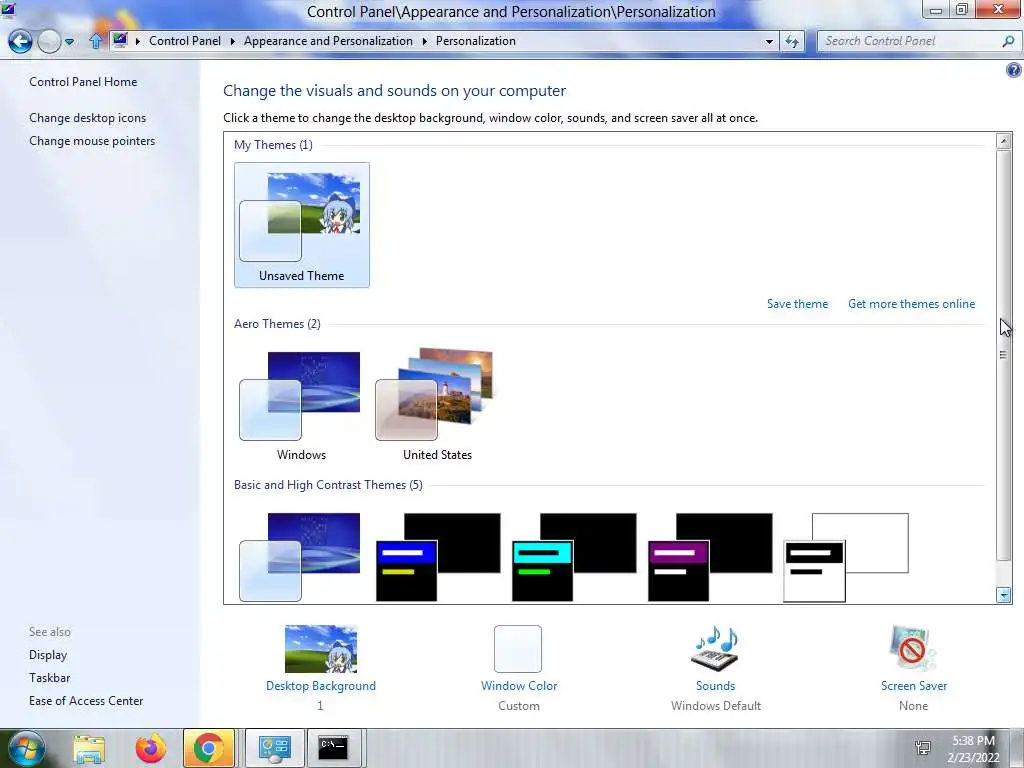Click the theme list scrollbar thumb

[1004, 355]
